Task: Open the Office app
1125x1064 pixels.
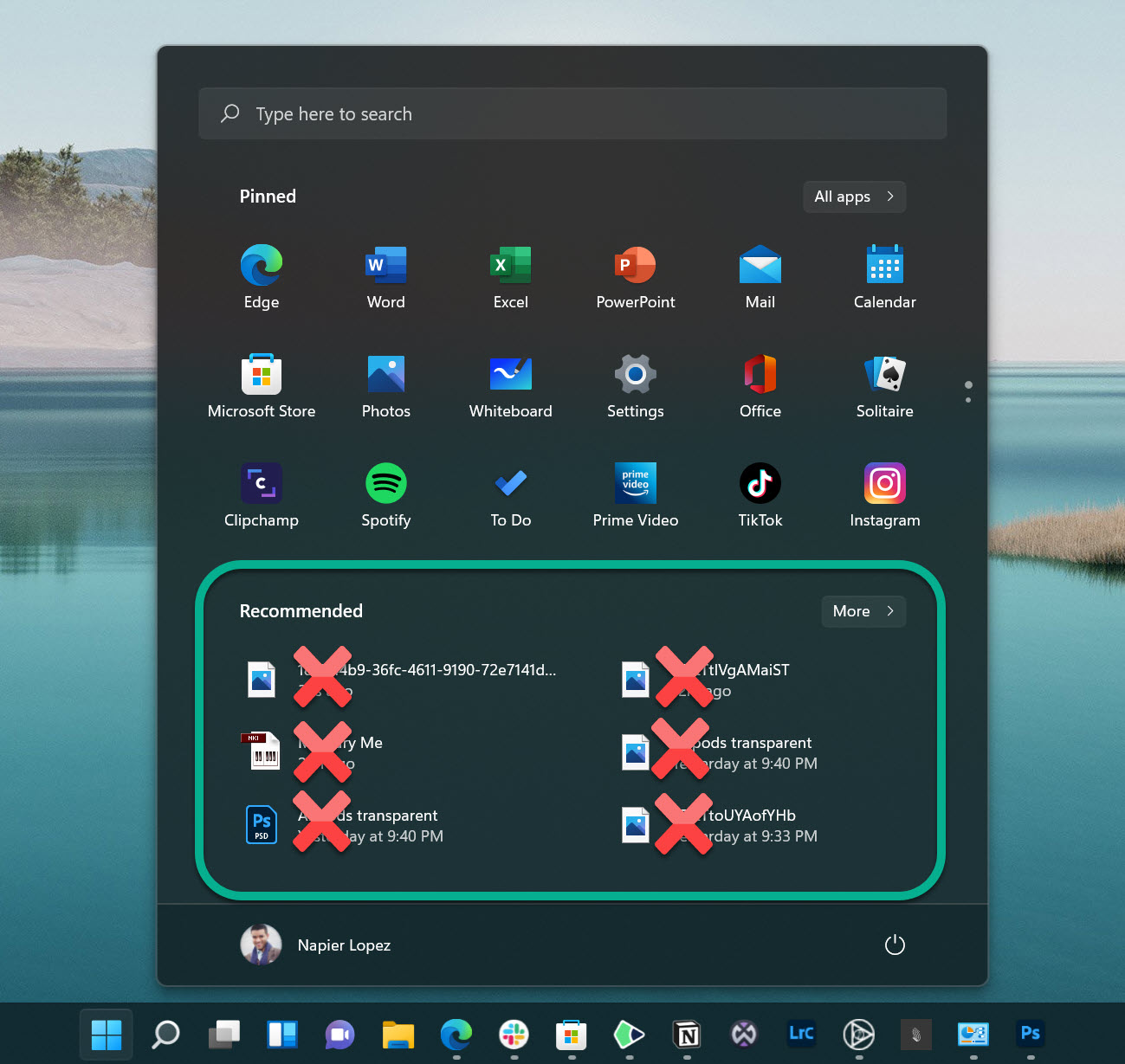Action: (x=760, y=386)
